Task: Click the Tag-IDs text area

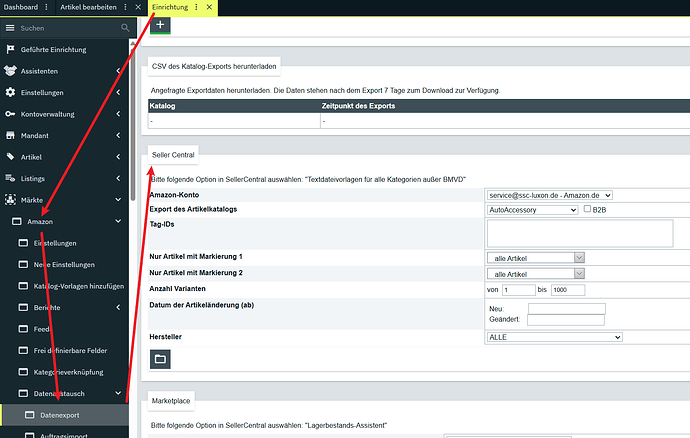Action: [x=580, y=233]
